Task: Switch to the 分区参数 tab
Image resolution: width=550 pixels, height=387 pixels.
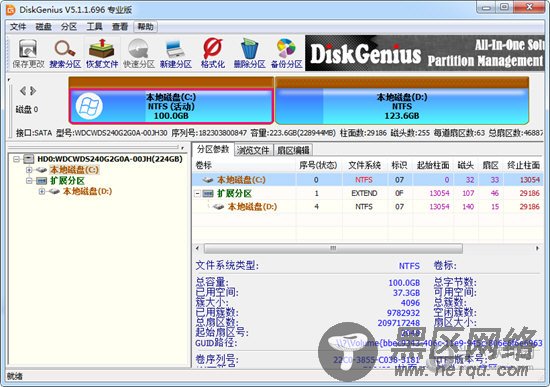Action: (213, 149)
